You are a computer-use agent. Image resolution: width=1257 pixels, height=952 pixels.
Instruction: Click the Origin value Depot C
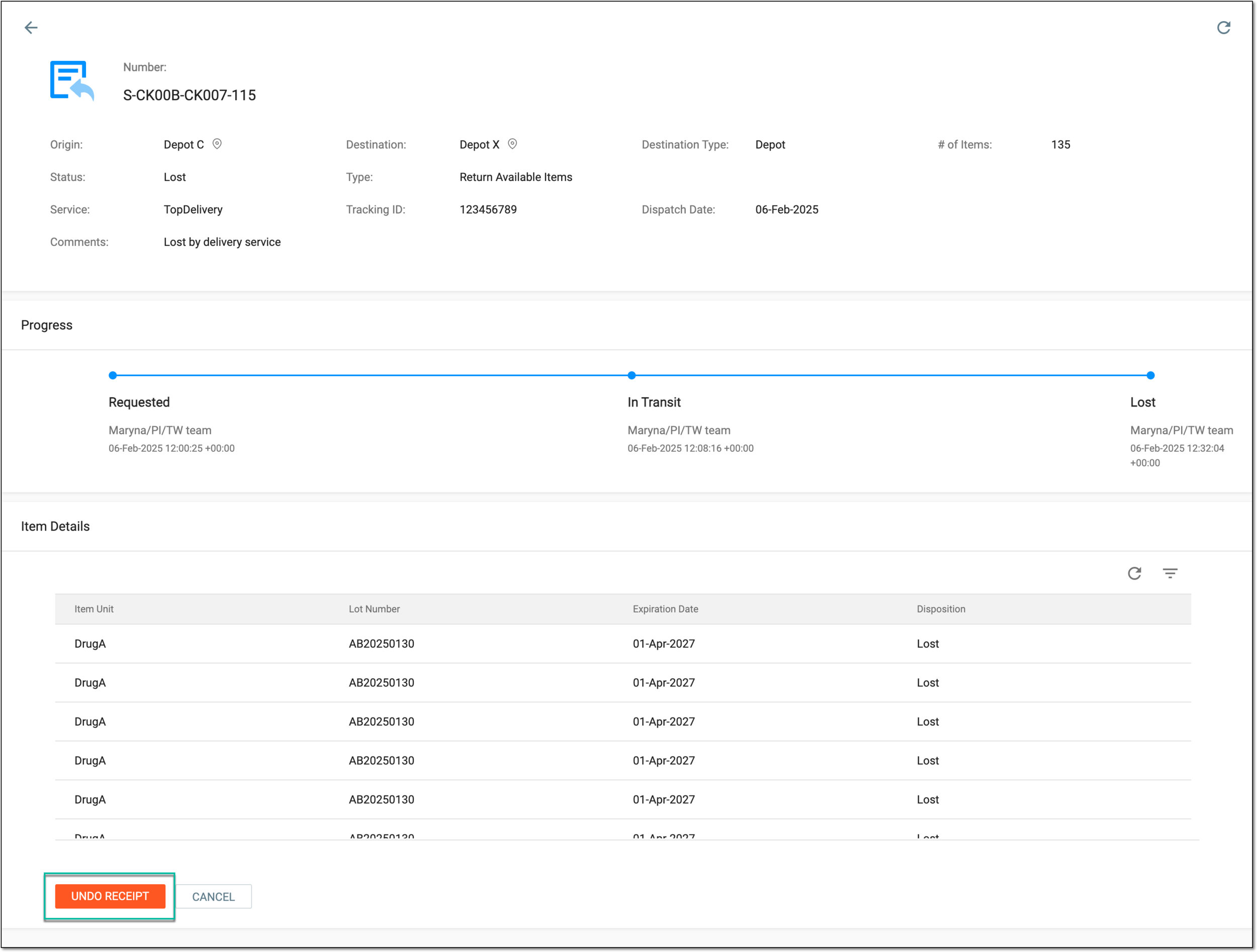point(184,144)
